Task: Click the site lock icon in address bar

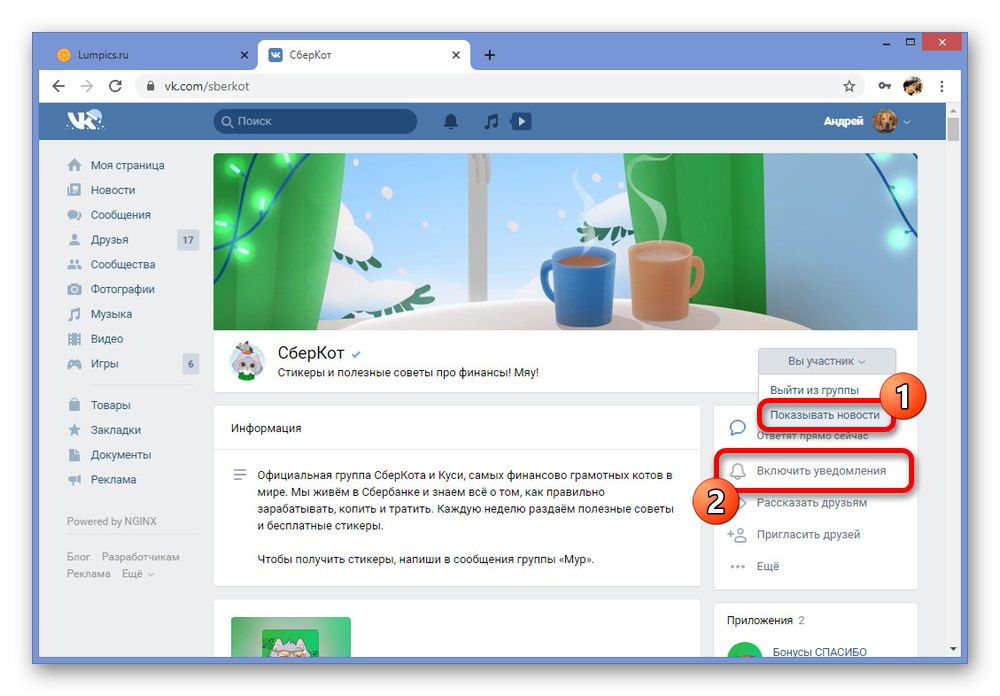Action: pyautogui.click(x=151, y=86)
